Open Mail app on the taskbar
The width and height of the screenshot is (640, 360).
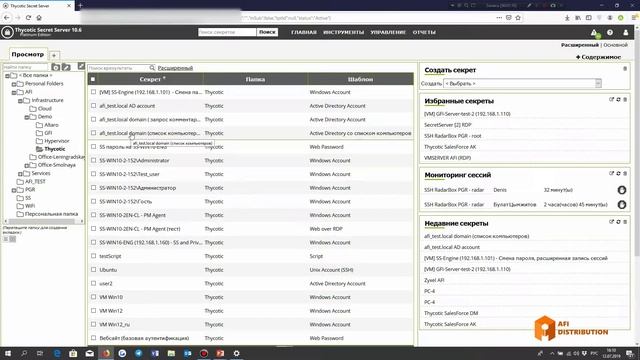[89, 353]
